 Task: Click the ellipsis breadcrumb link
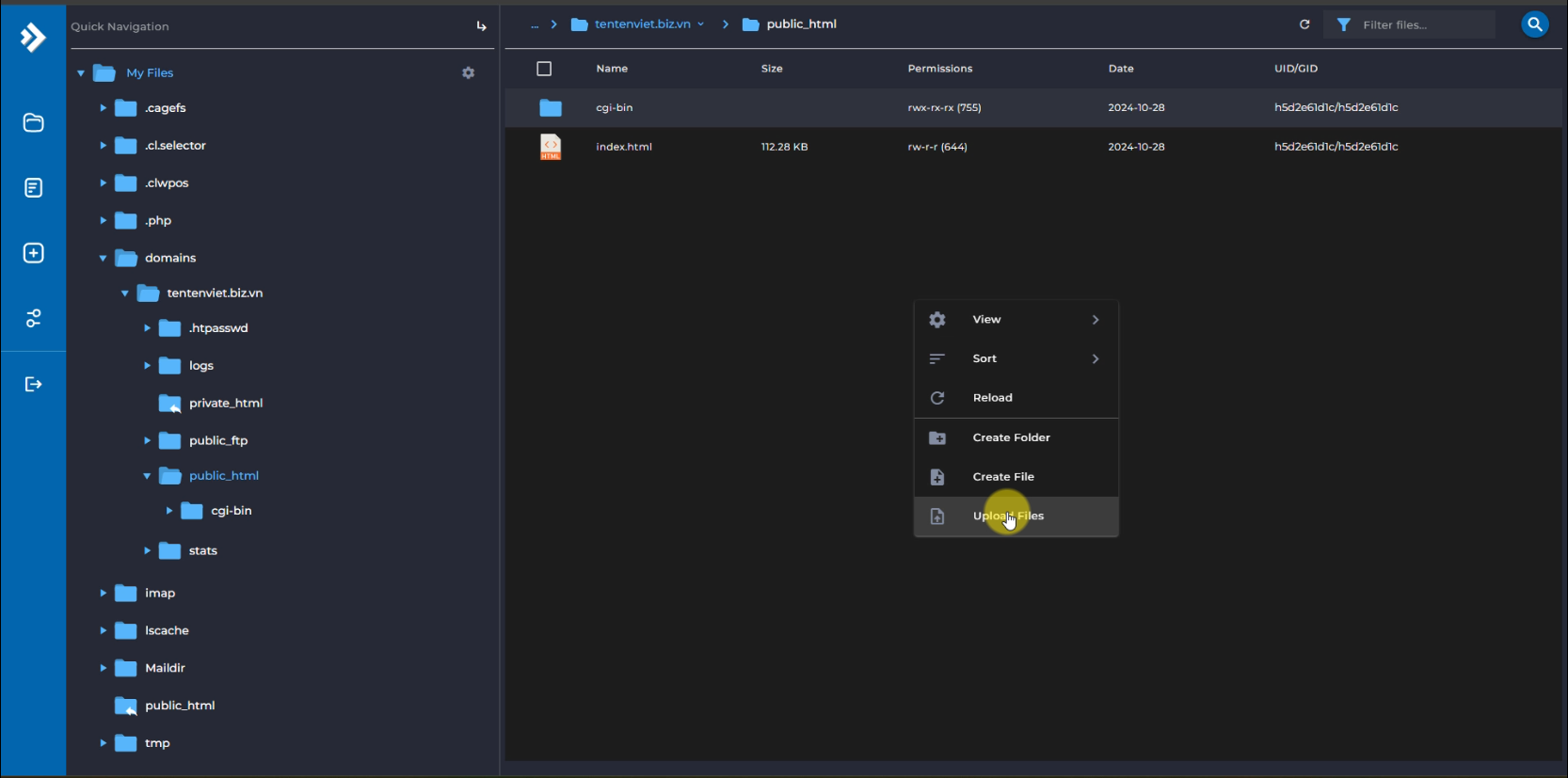click(x=535, y=25)
